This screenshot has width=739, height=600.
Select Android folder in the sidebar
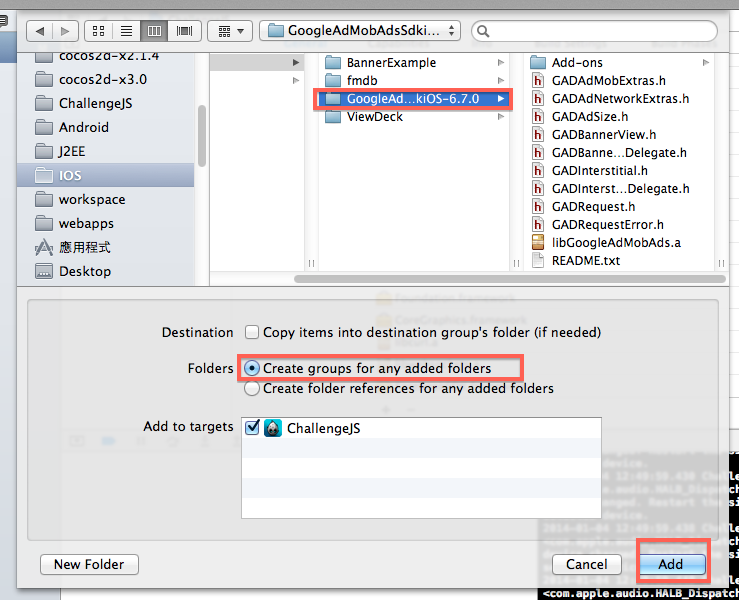coord(106,127)
